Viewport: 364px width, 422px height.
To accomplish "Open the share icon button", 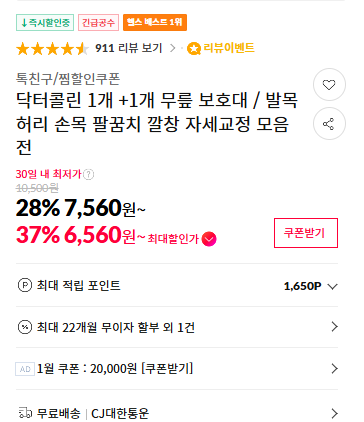I will coord(329,124).
